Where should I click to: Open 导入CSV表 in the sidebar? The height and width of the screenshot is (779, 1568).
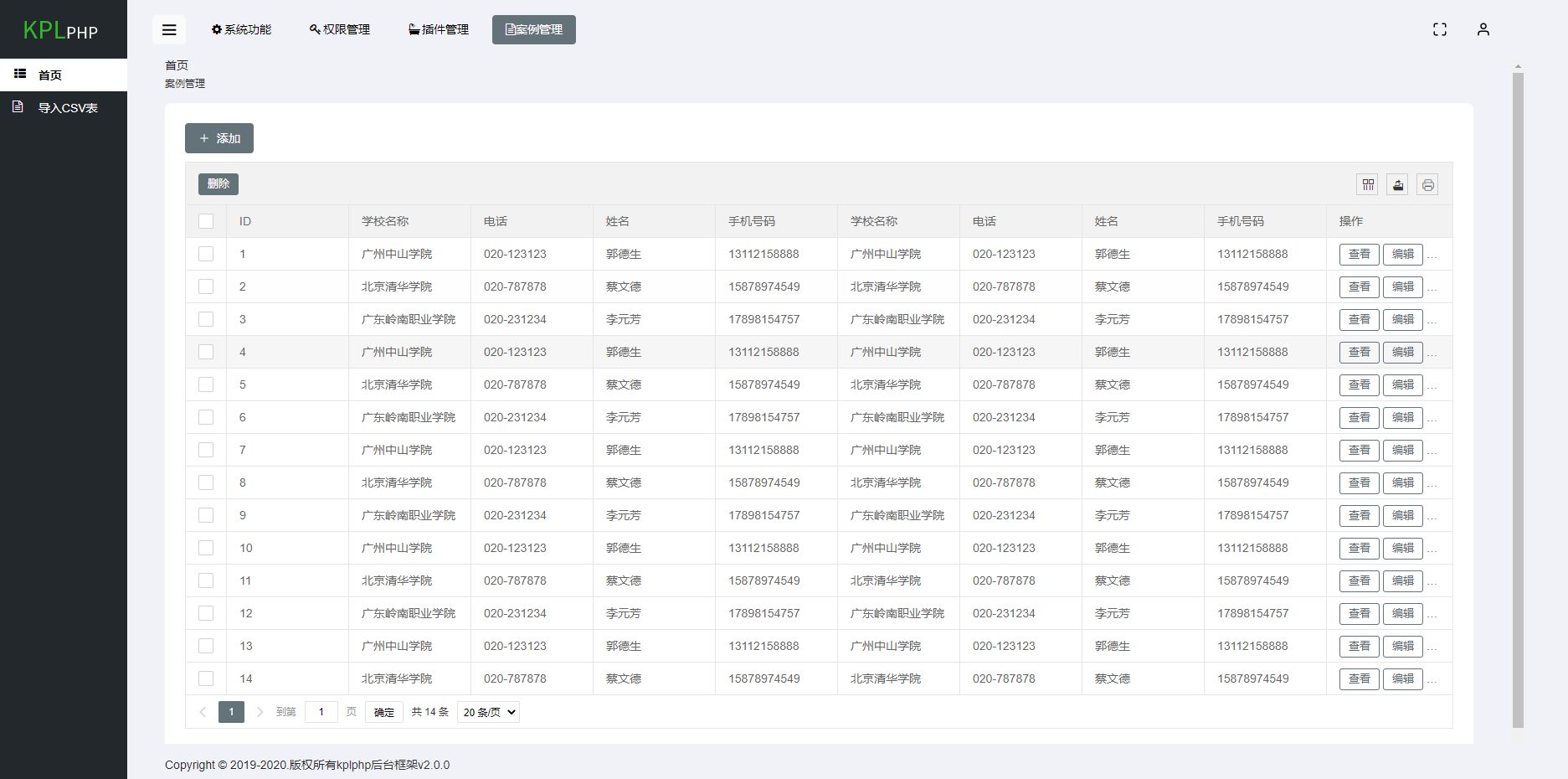(x=64, y=107)
